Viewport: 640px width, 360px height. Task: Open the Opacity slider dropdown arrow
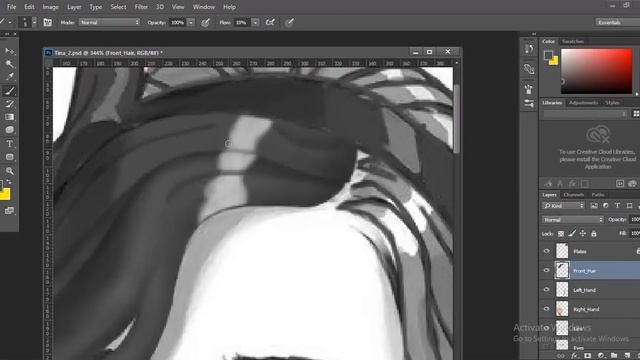pyautogui.click(x=191, y=22)
